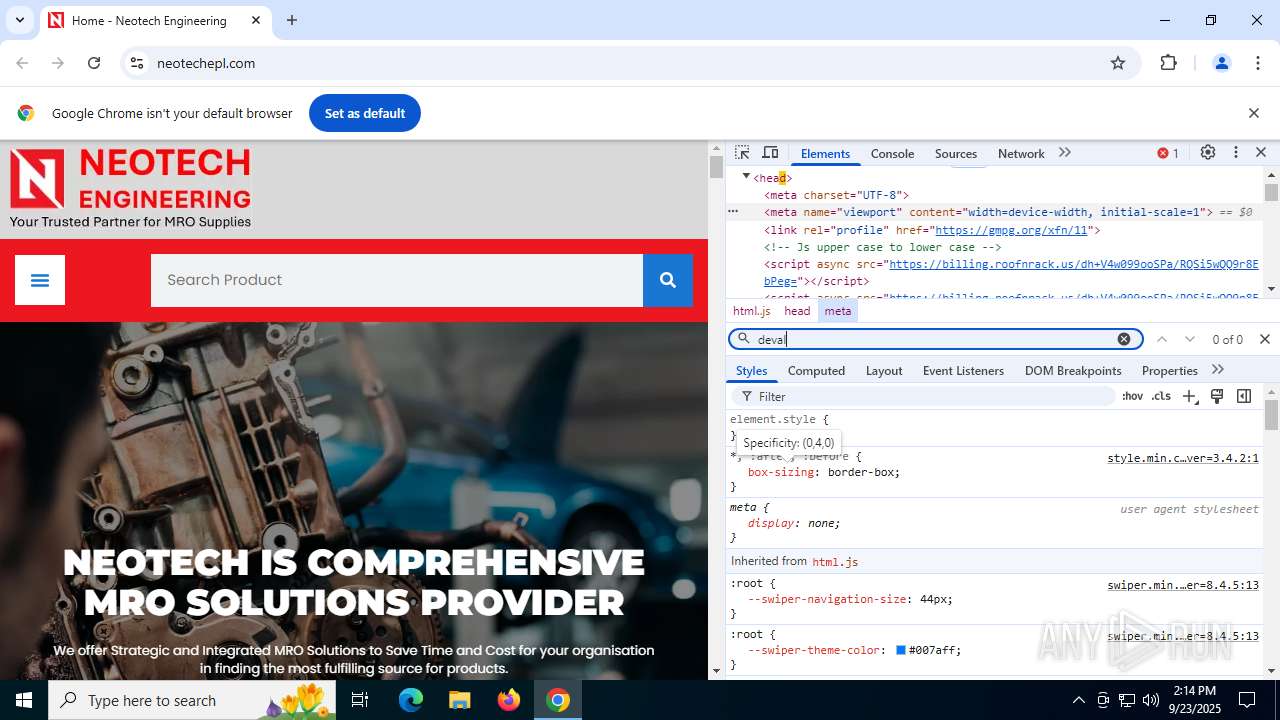Open the Properties tab

click(1169, 370)
